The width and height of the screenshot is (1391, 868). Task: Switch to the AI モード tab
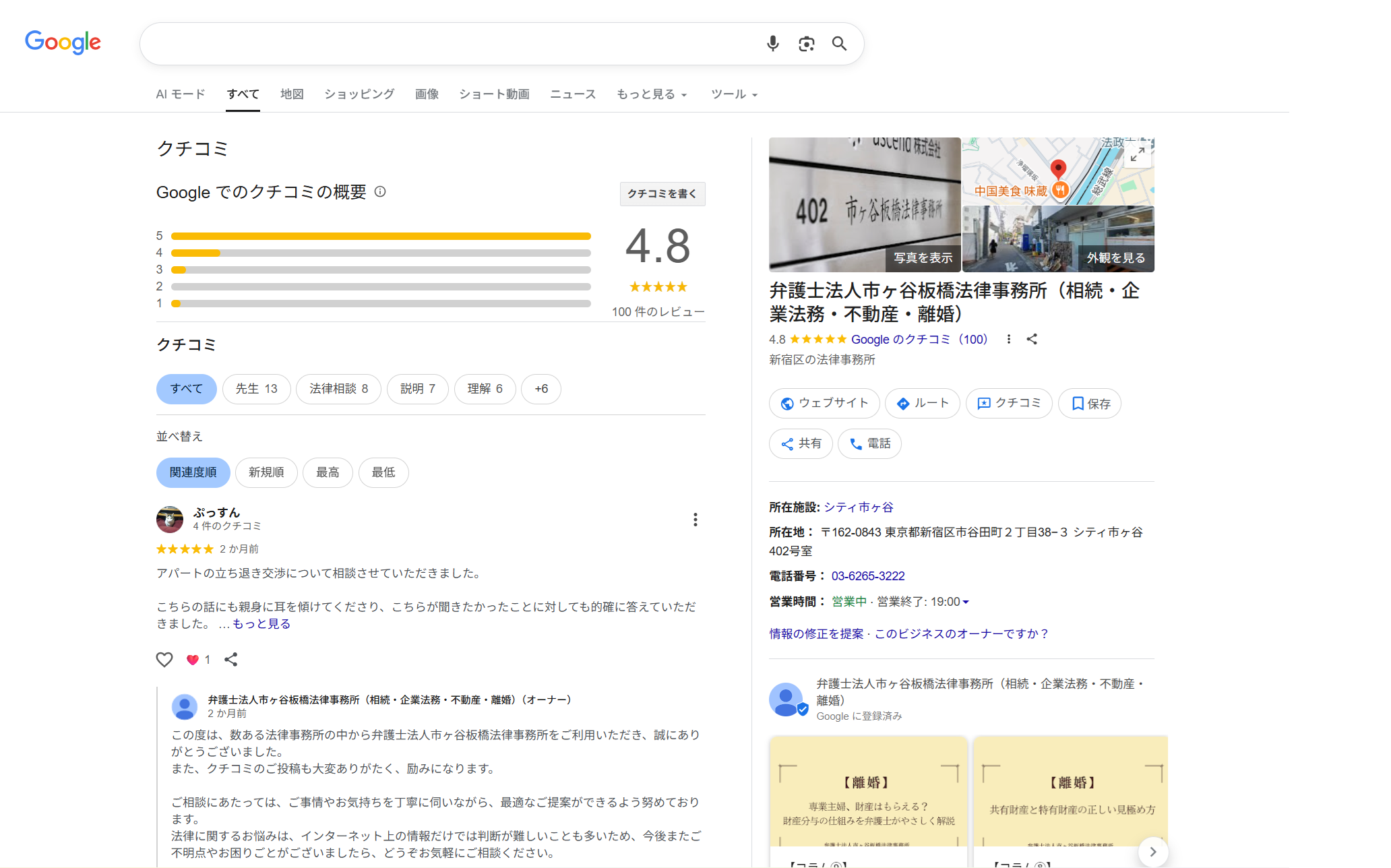click(x=181, y=94)
